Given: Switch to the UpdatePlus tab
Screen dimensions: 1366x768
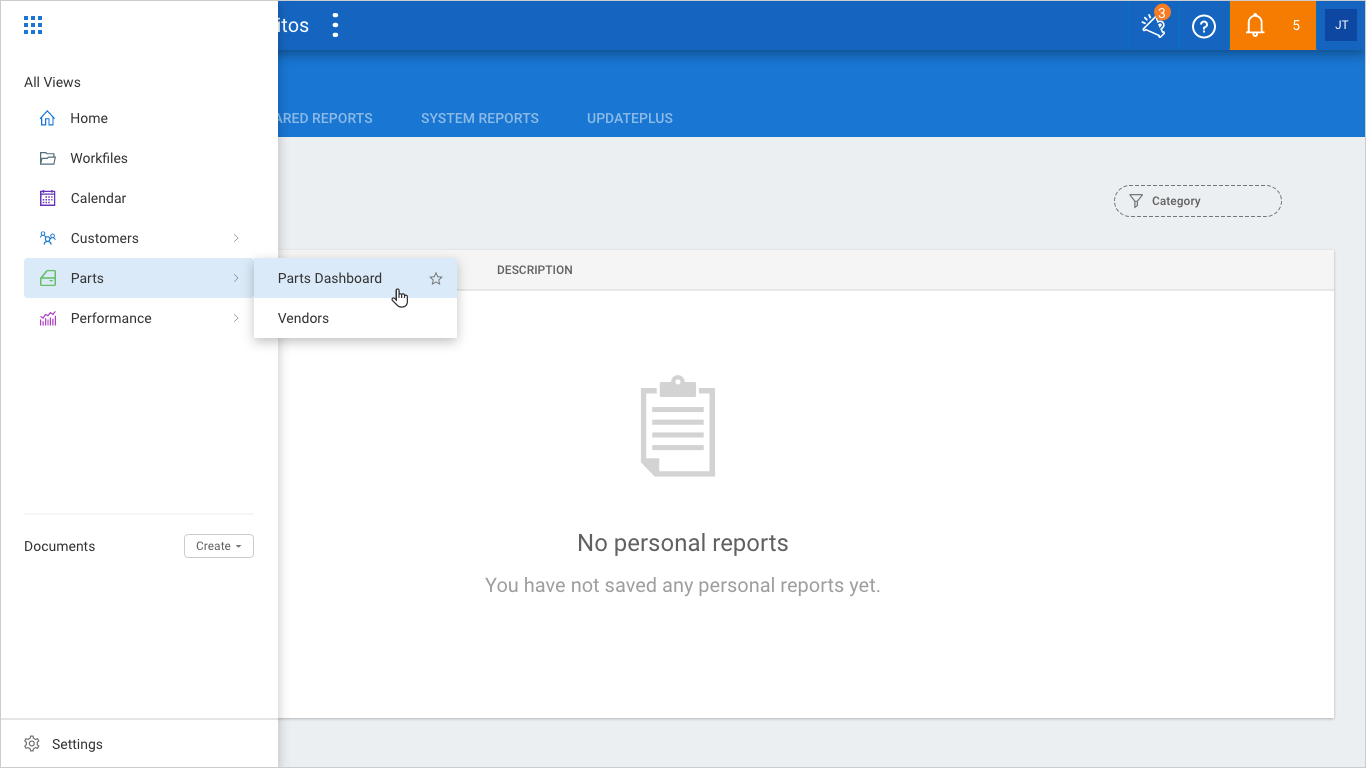Looking at the screenshot, I should click(629, 118).
